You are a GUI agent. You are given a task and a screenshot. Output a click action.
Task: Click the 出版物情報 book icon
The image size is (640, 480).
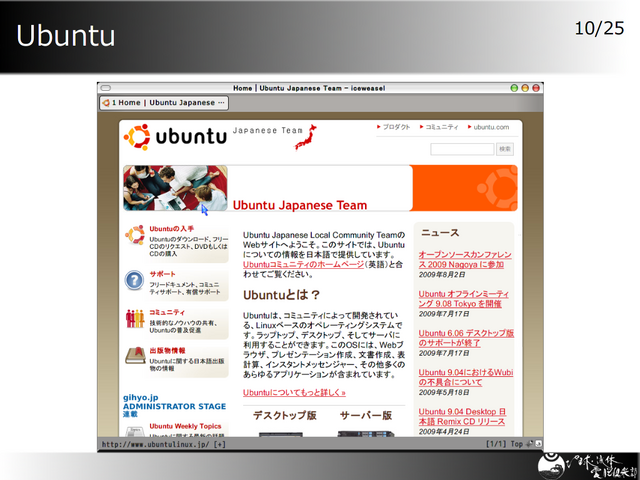coord(135,356)
